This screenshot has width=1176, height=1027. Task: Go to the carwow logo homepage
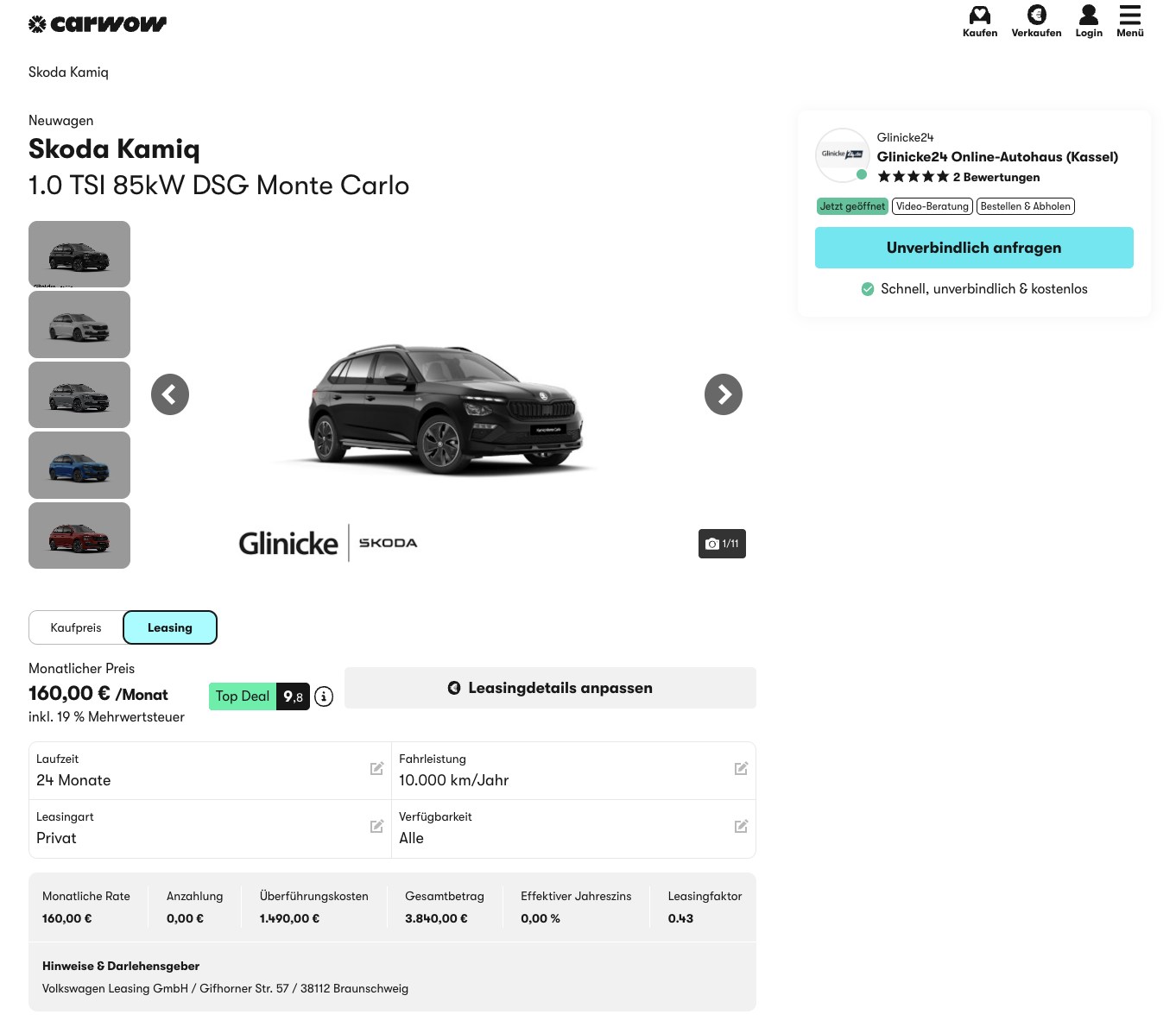[98, 24]
